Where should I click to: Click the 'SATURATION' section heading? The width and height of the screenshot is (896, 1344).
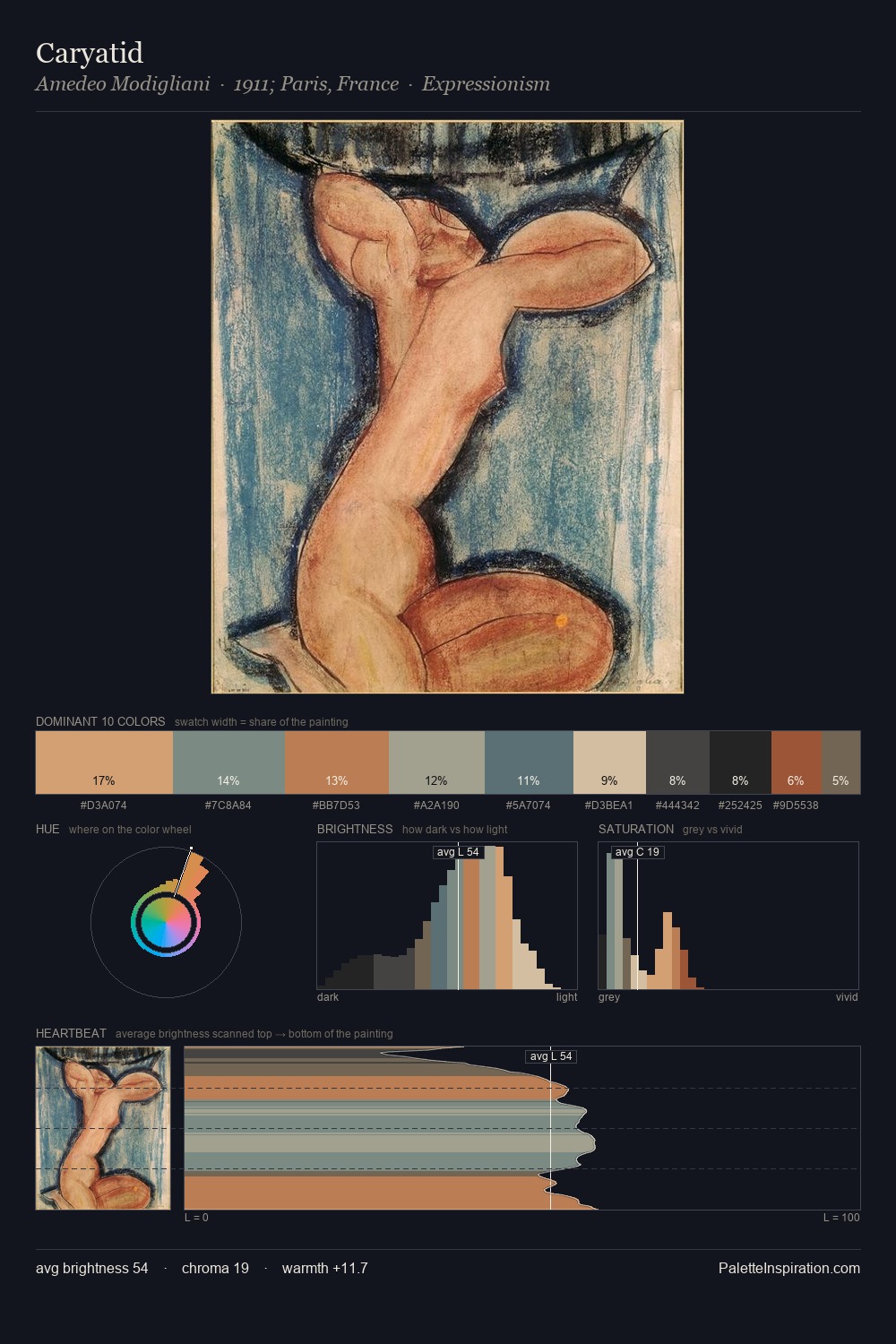(636, 829)
